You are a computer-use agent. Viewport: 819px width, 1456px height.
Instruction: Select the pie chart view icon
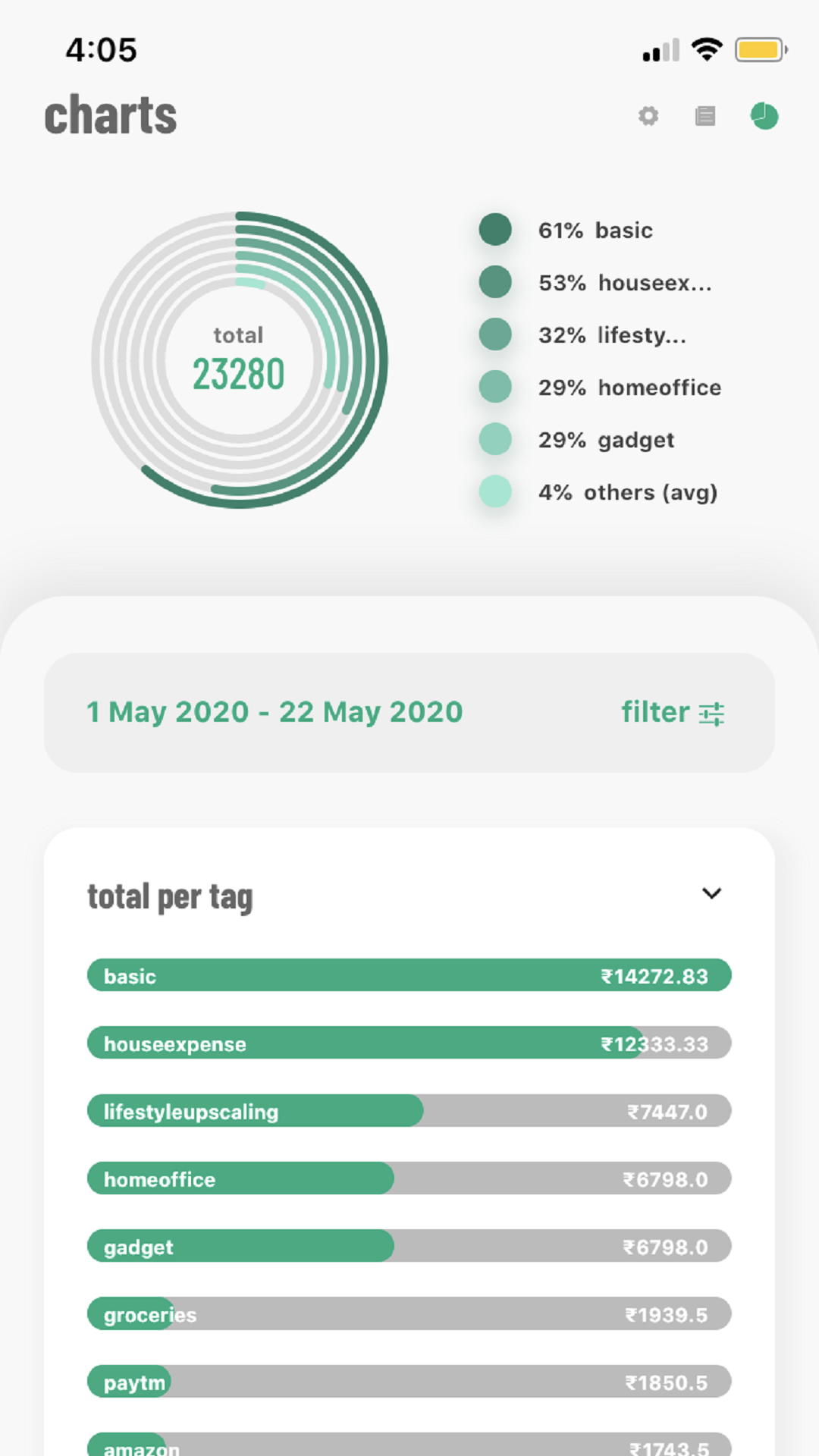tap(764, 116)
